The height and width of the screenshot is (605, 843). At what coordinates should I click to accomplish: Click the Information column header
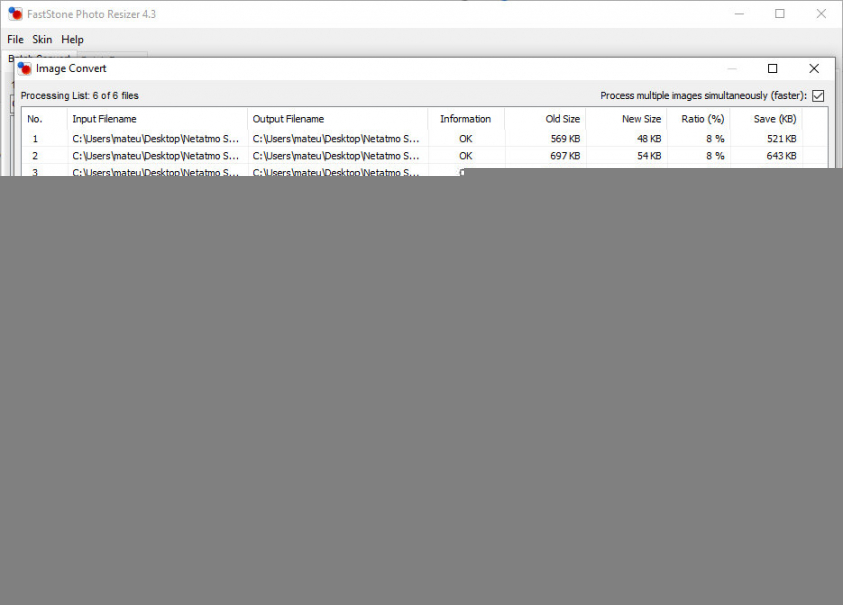(465, 119)
